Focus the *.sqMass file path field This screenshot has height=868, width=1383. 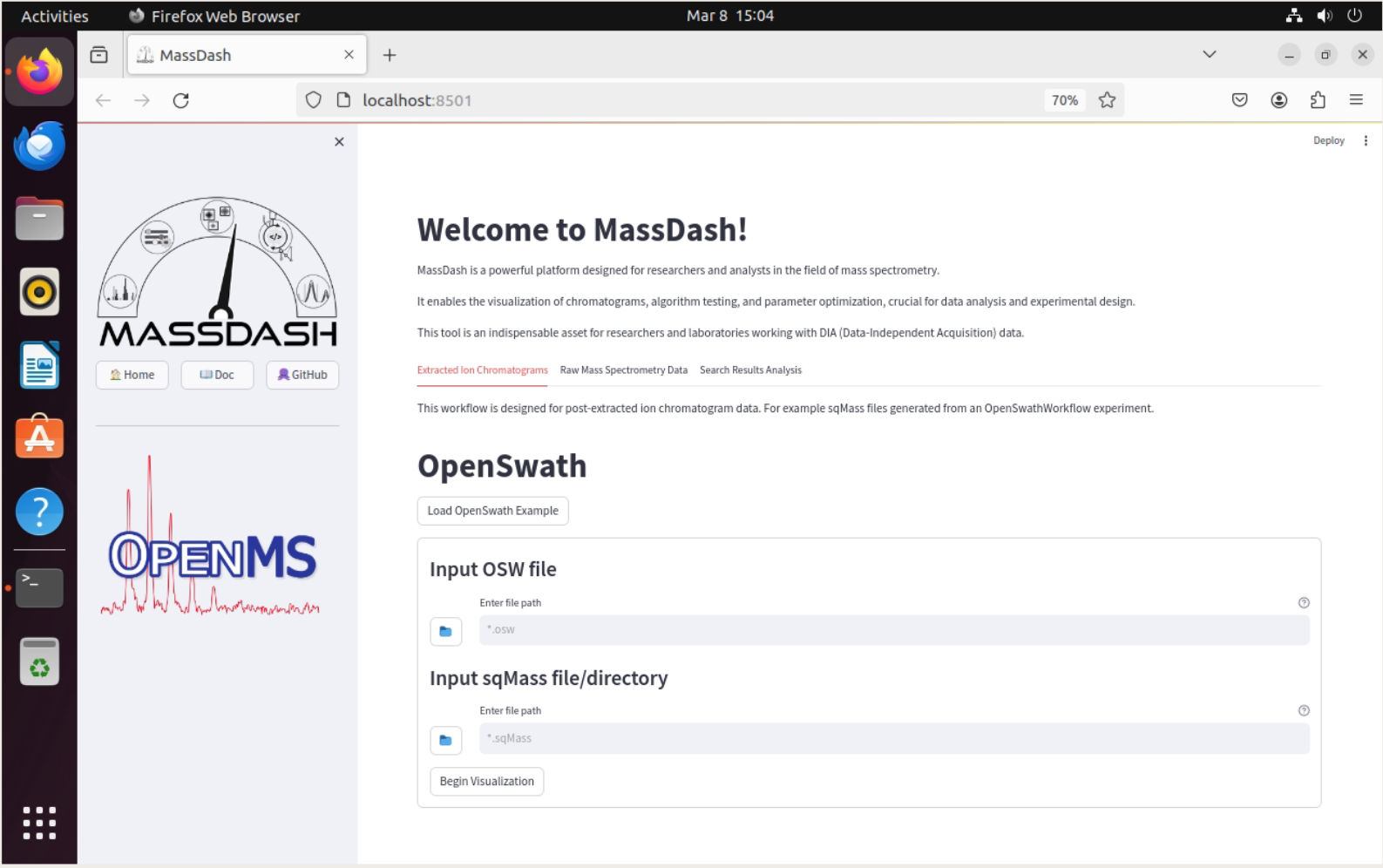click(894, 738)
